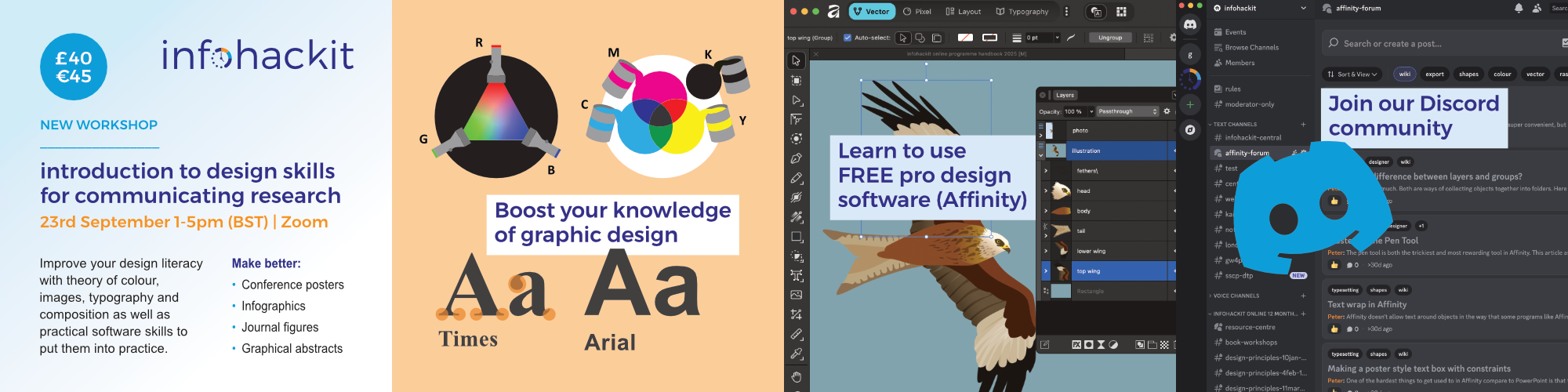This screenshot has height=392, width=1568.
Task: Toggle visibility of the tail layer
Action: 1174,230
